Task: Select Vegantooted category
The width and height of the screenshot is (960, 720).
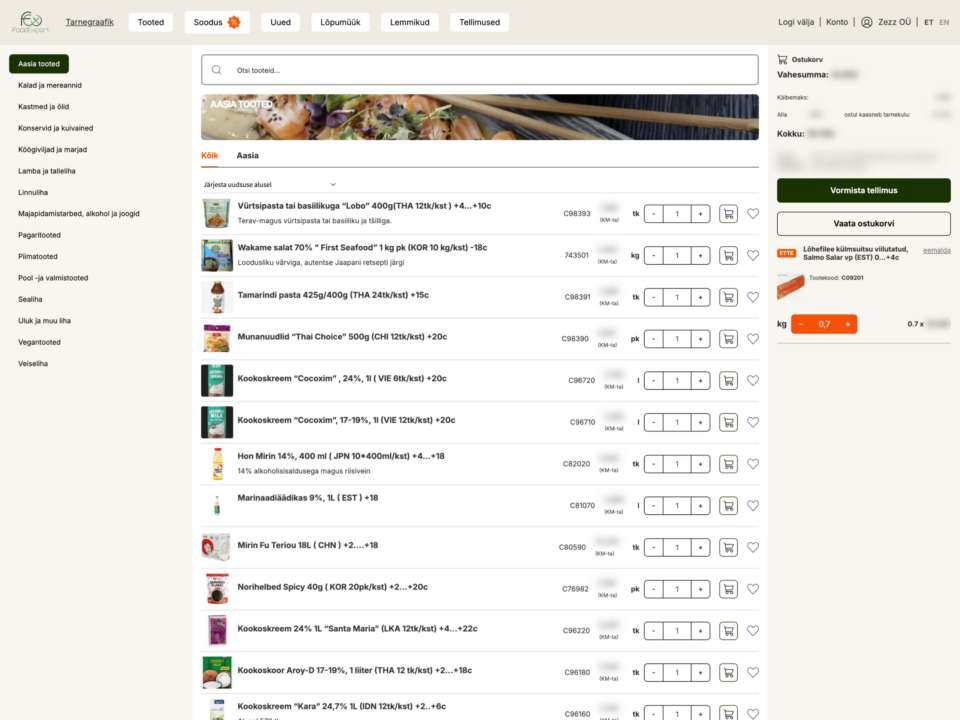Action: [39, 342]
